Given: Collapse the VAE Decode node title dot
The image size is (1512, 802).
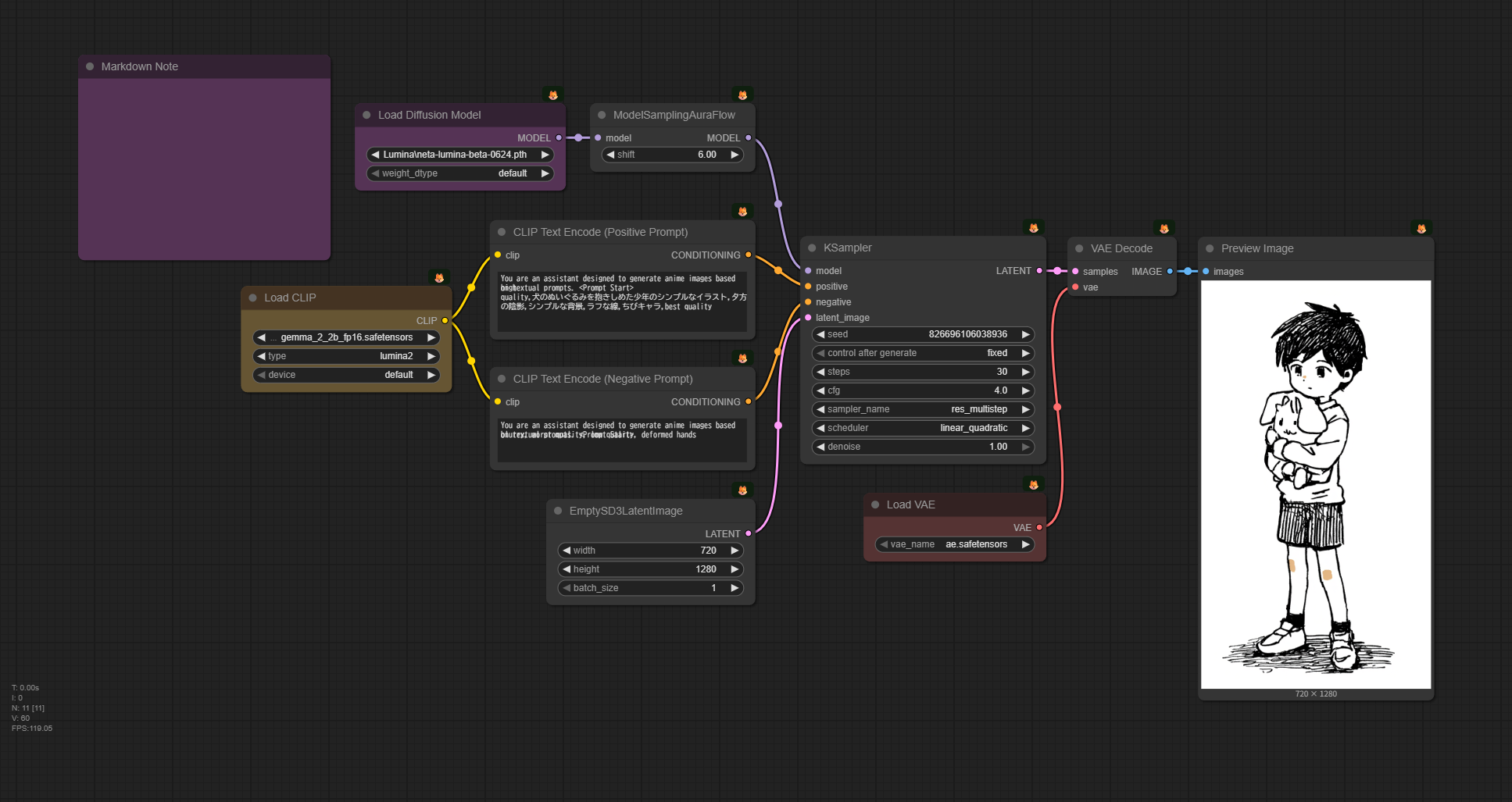Looking at the screenshot, I should (x=1079, y=248).
